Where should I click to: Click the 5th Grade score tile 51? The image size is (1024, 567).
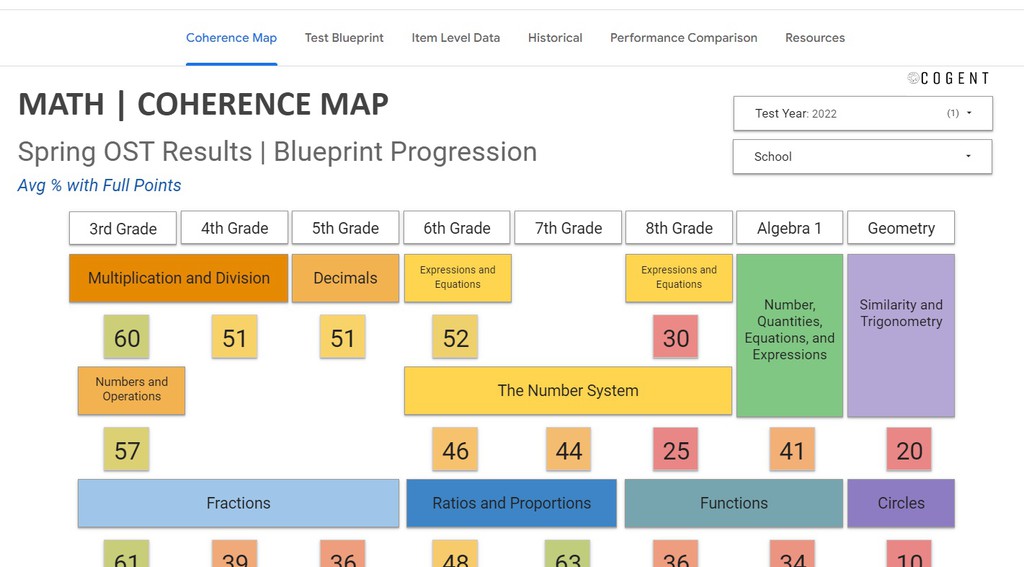[x=343, y=337]
